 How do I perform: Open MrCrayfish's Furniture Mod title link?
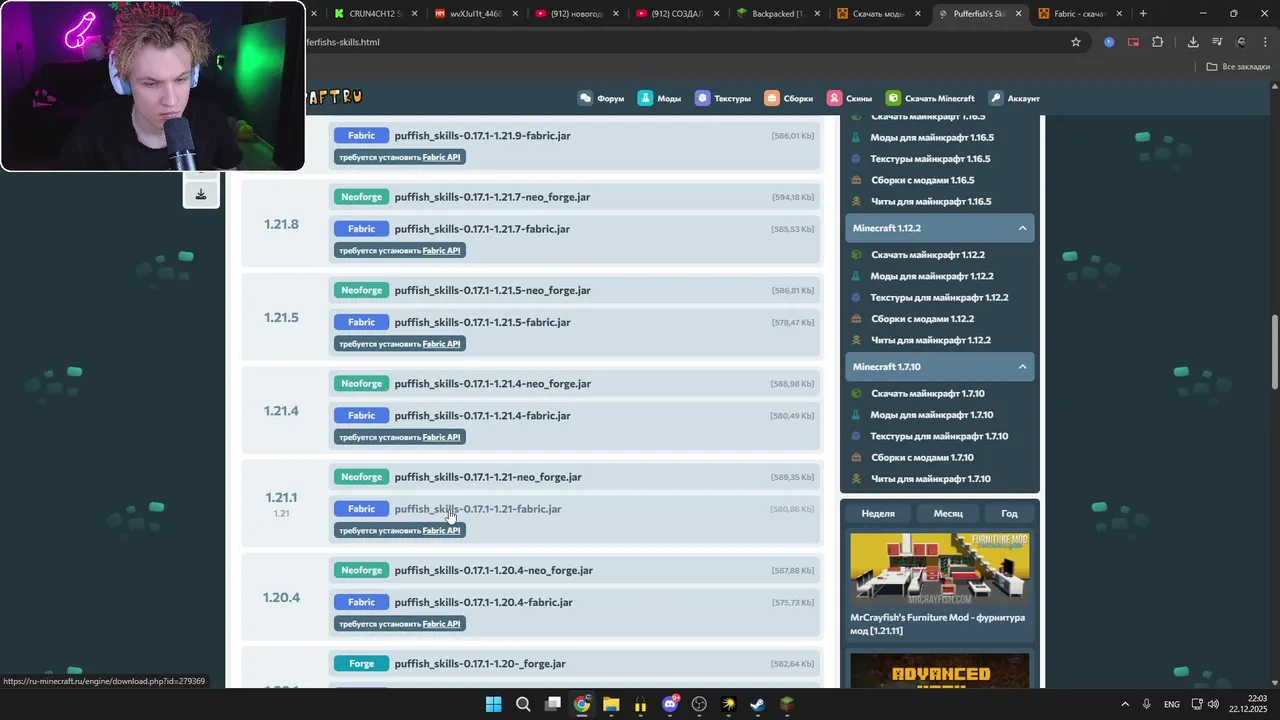point(937,624)
